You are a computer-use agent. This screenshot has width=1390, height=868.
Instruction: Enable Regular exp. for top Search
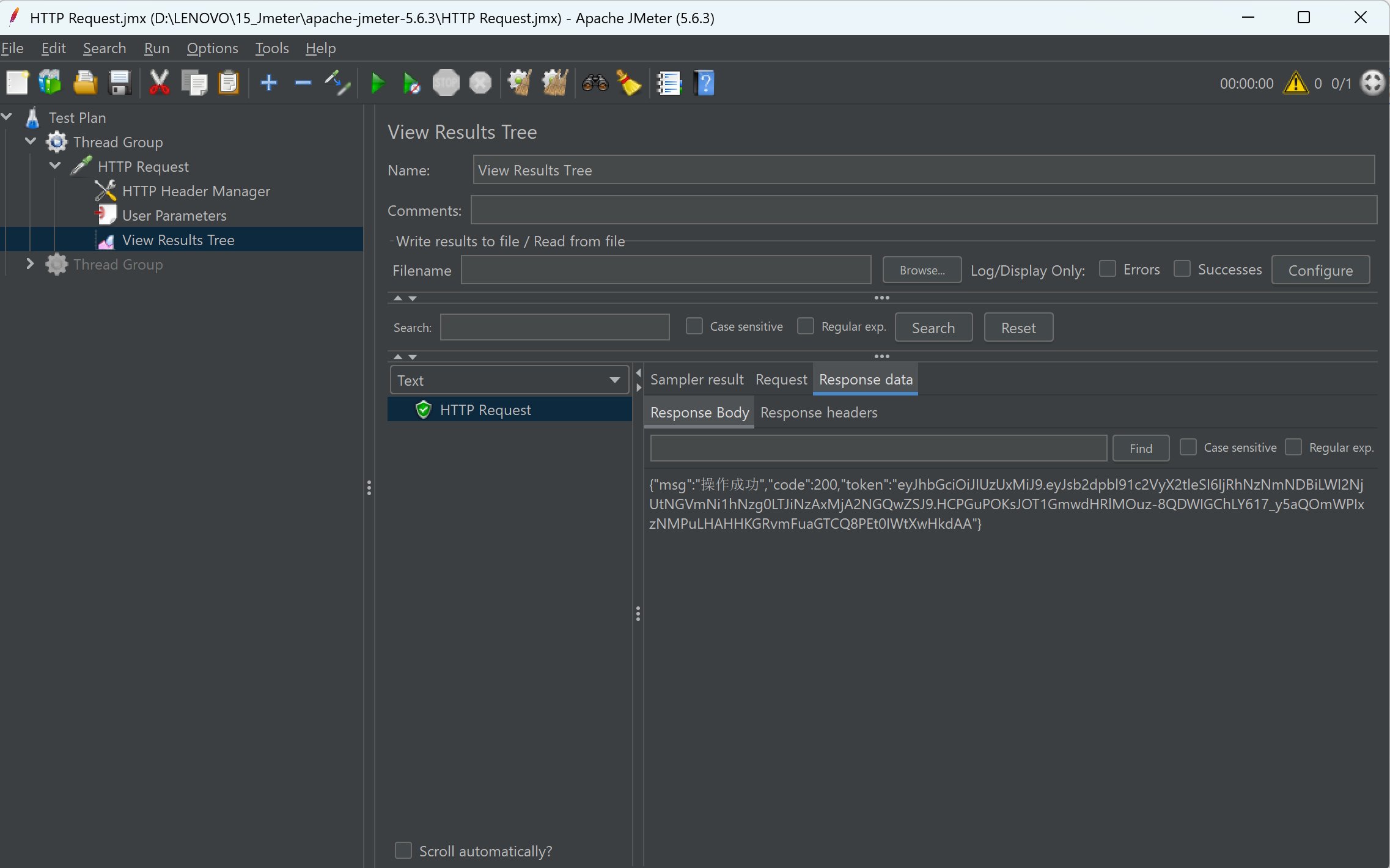[x=806, y=326]
